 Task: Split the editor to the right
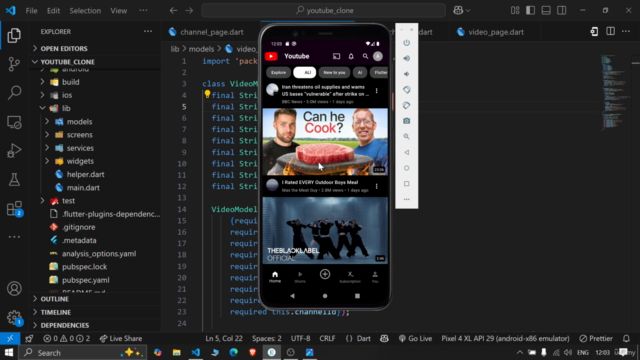pos(611,31)
